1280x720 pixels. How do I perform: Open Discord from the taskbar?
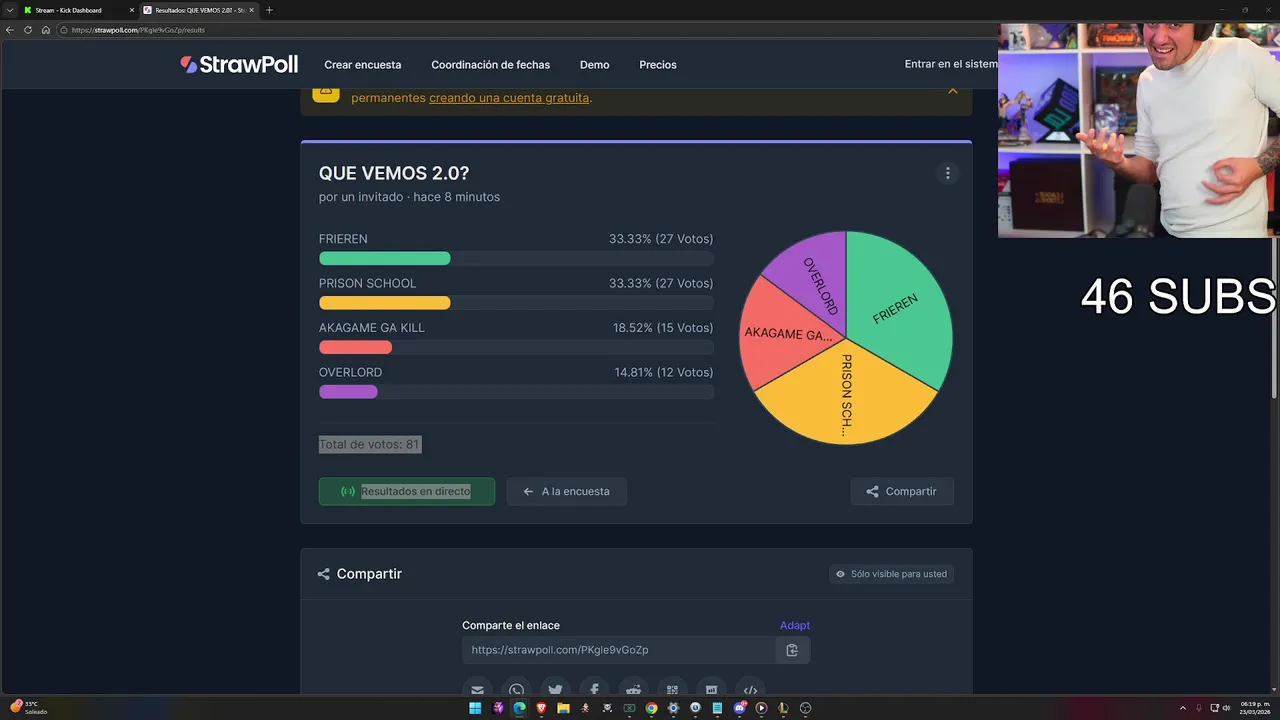[x=740, y=708]
